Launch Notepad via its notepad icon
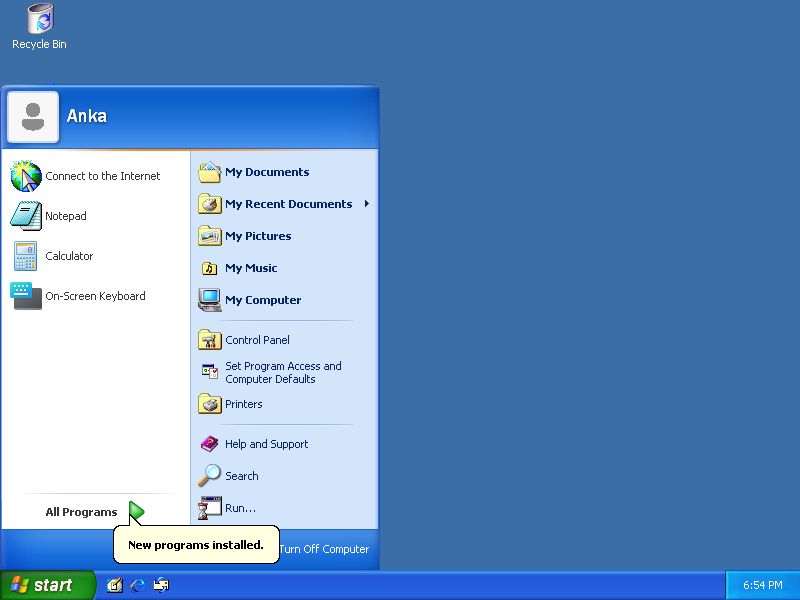Image resolution: width=800 pixels, height=600 pixels. click(26, 216)
